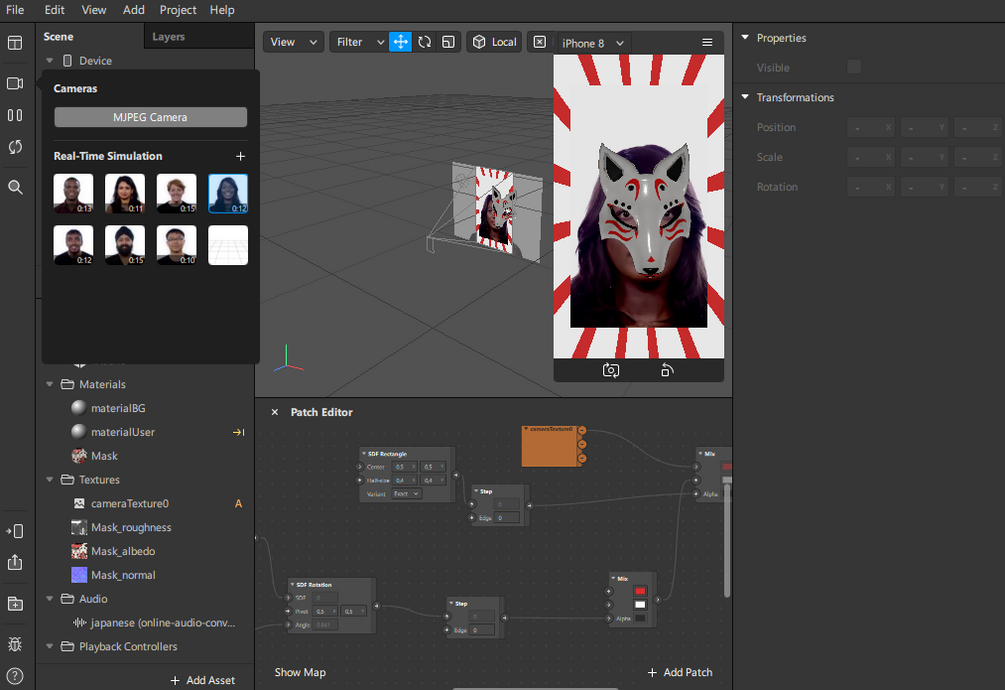
Task: Click Show Map in Patch Editor
Action: 300,672
